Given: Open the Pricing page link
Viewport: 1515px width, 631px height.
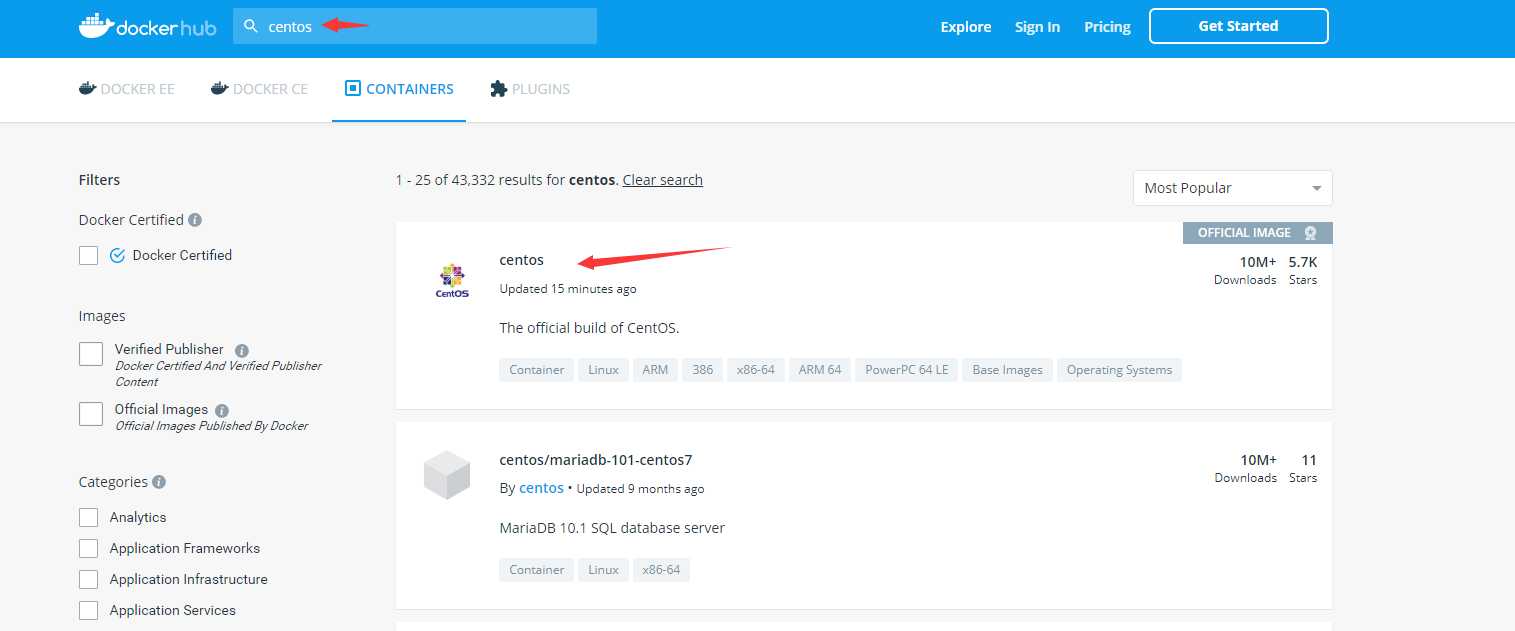Looking at the screenshot, I should pyautogui.click(x=1107, y=27).
